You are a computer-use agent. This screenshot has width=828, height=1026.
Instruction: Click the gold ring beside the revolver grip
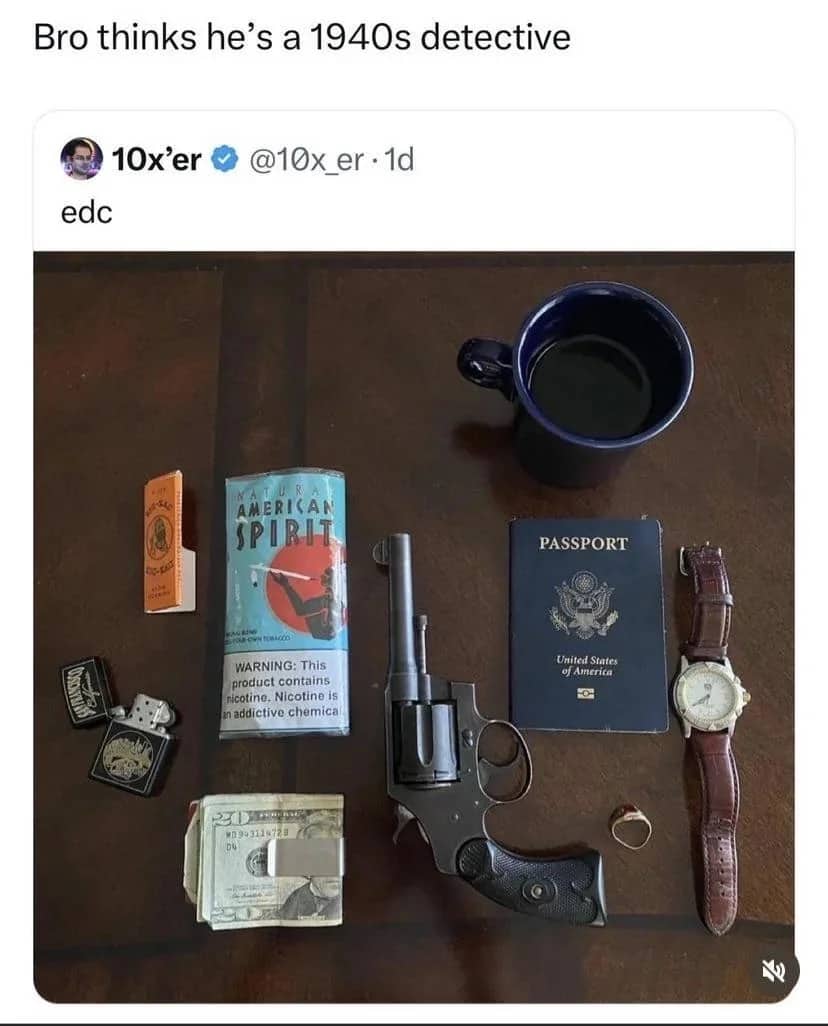631,826
